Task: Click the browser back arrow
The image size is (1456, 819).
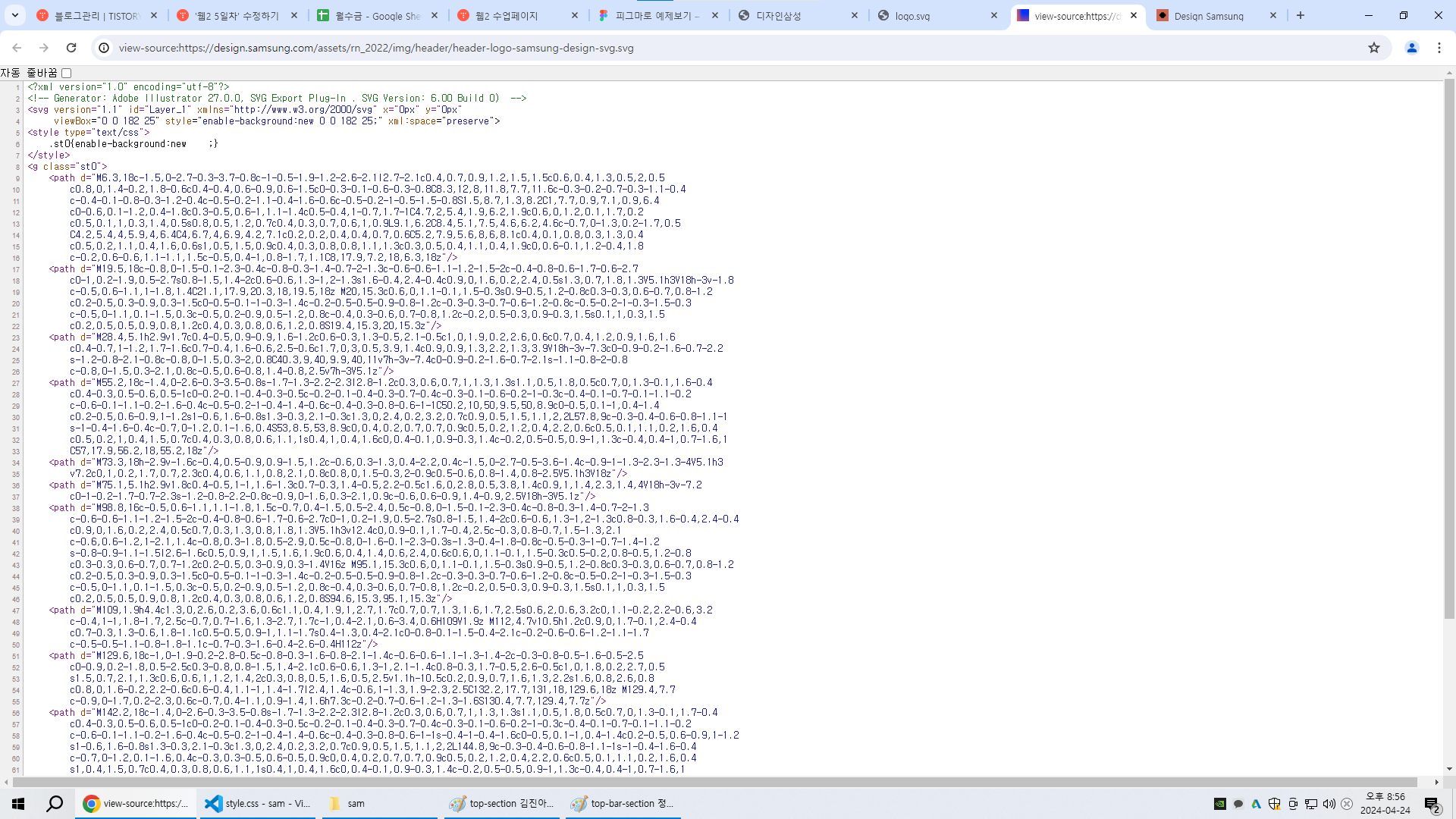Action: (17, 48)
